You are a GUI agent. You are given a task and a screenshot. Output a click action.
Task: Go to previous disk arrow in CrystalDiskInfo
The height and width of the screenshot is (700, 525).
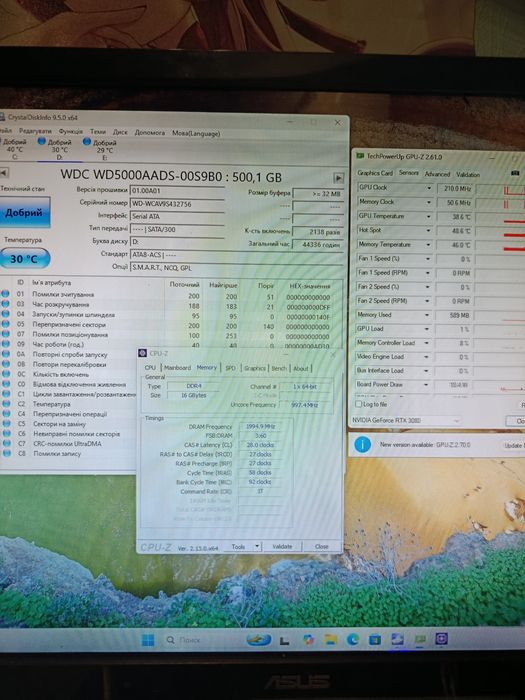pos(4,173)
